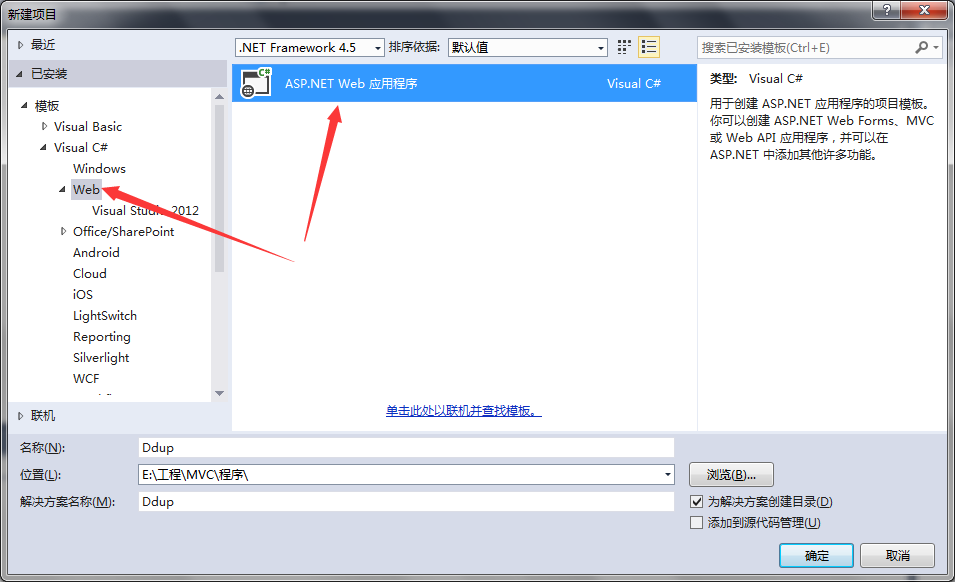This screenshot has width=955, height=582.
Task: Select Visual Basic category label
Action: click(x=88, y=127)
